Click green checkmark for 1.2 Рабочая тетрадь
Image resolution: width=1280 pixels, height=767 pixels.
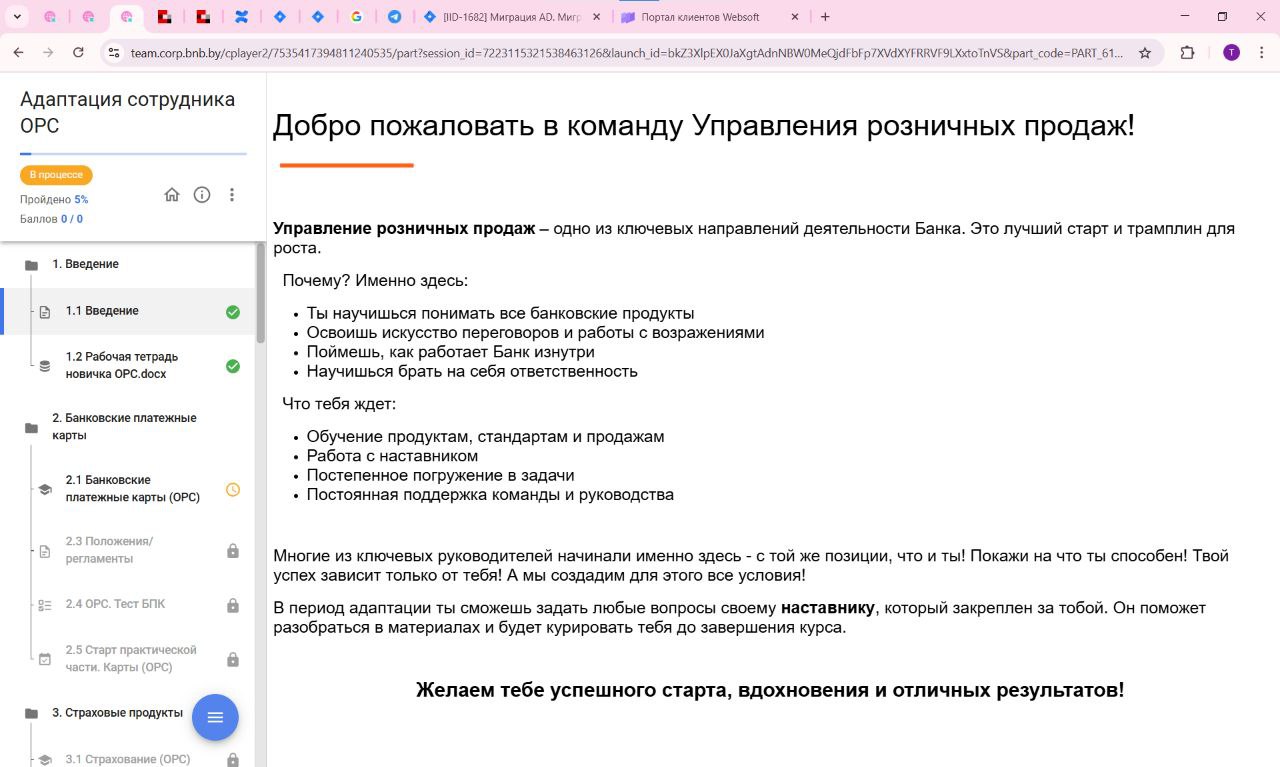tap(233, 366)
